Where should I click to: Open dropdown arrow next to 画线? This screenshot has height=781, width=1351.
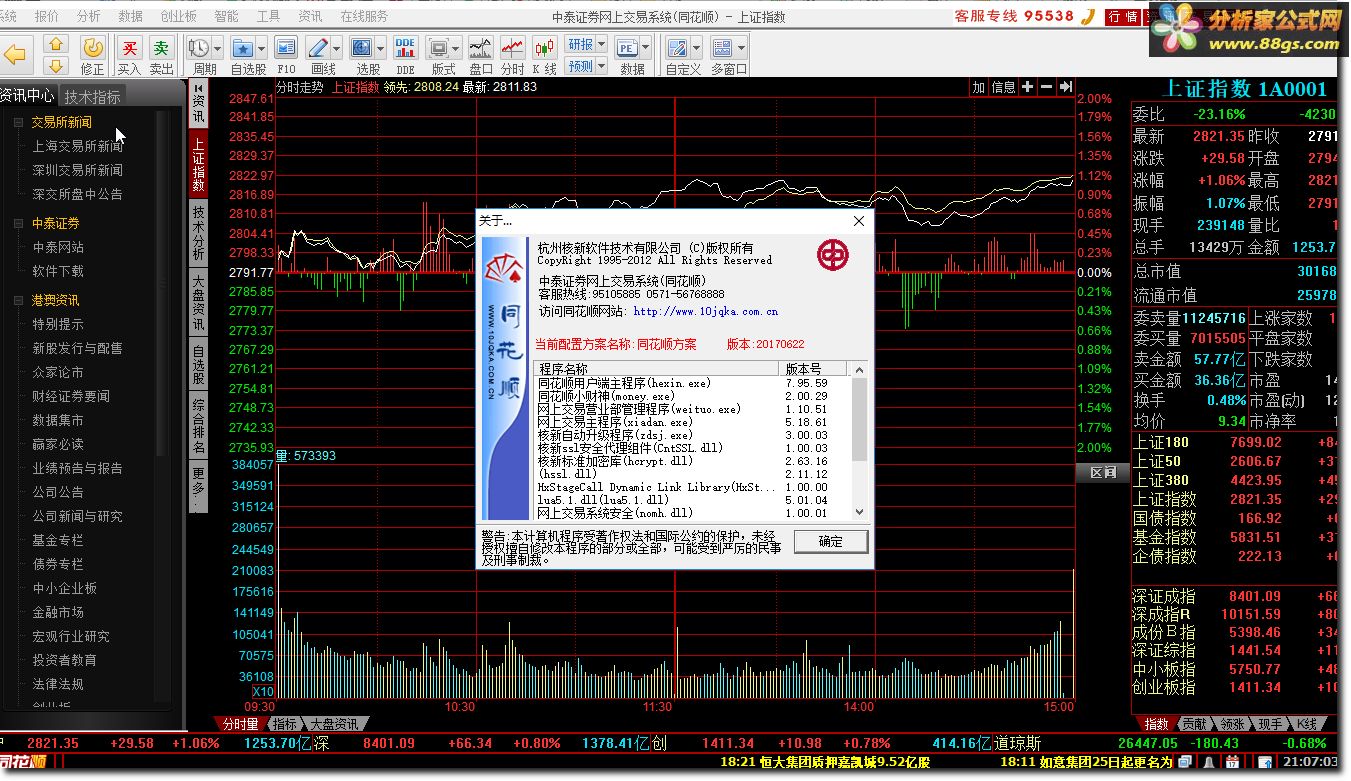337,48
